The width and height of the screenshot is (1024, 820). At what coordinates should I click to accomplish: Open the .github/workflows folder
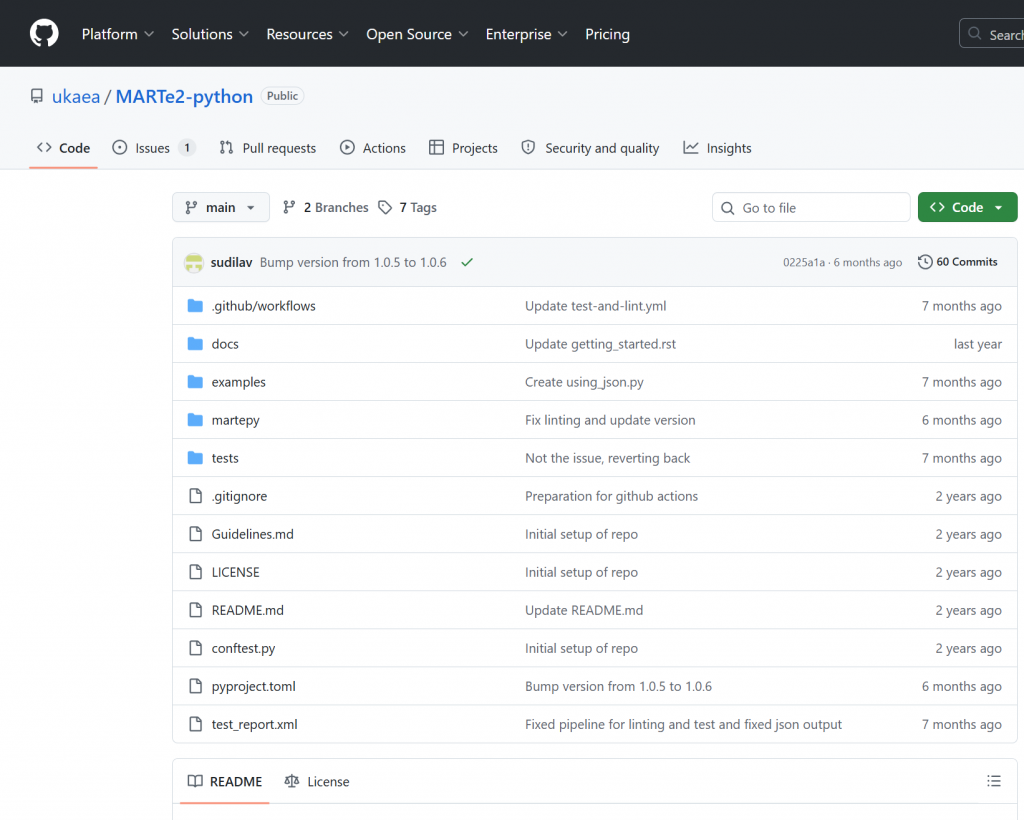coord(263,306)
